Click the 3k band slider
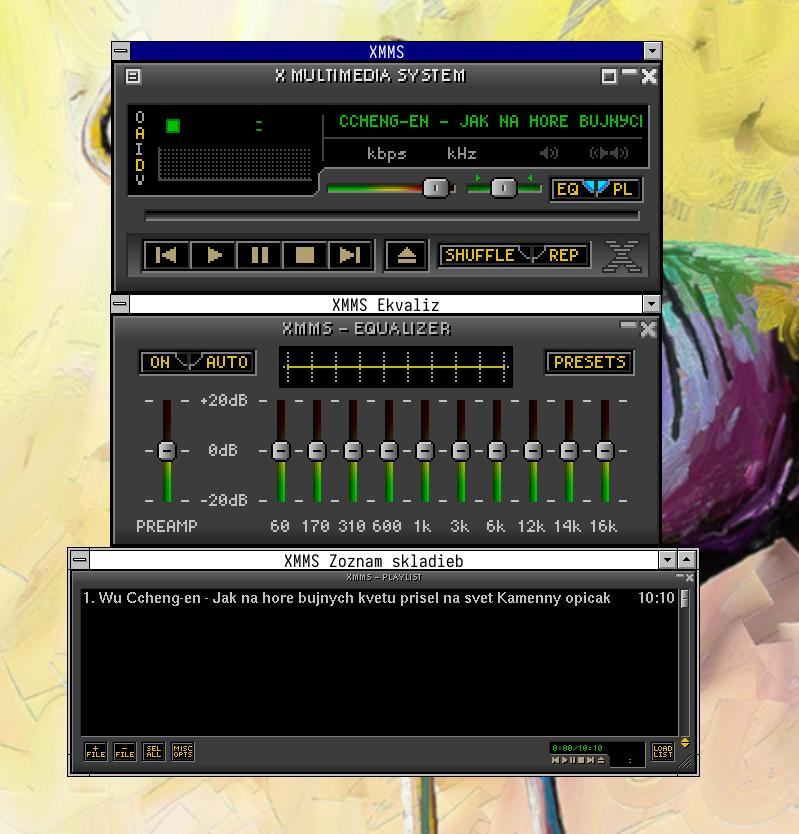This screenshot has width=799, height=834. (x=461, y=451)
